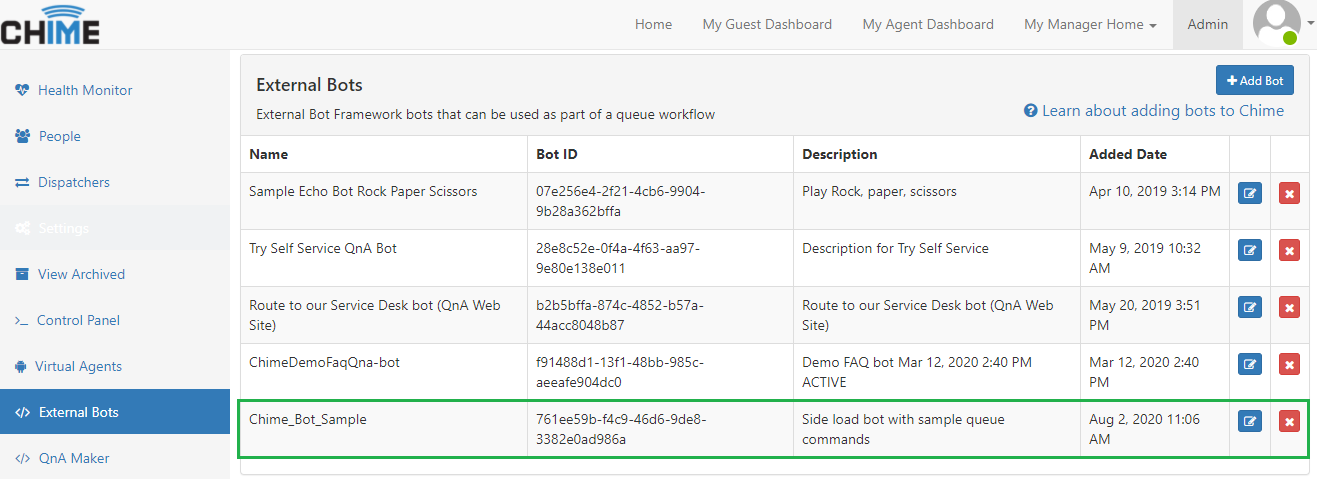The width and height of the screenshot is (1317, 479).
Task: Edit the Try Self Service QnA Bot
Action: 1250,250
